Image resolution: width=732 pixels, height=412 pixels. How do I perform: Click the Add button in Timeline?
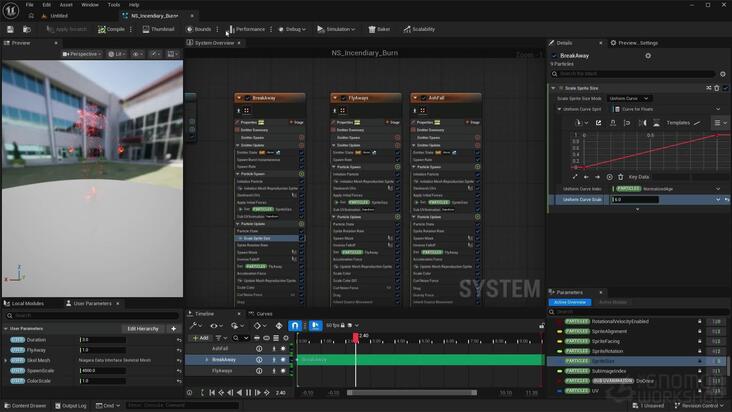pyautogui.click(x=200, y=338)
